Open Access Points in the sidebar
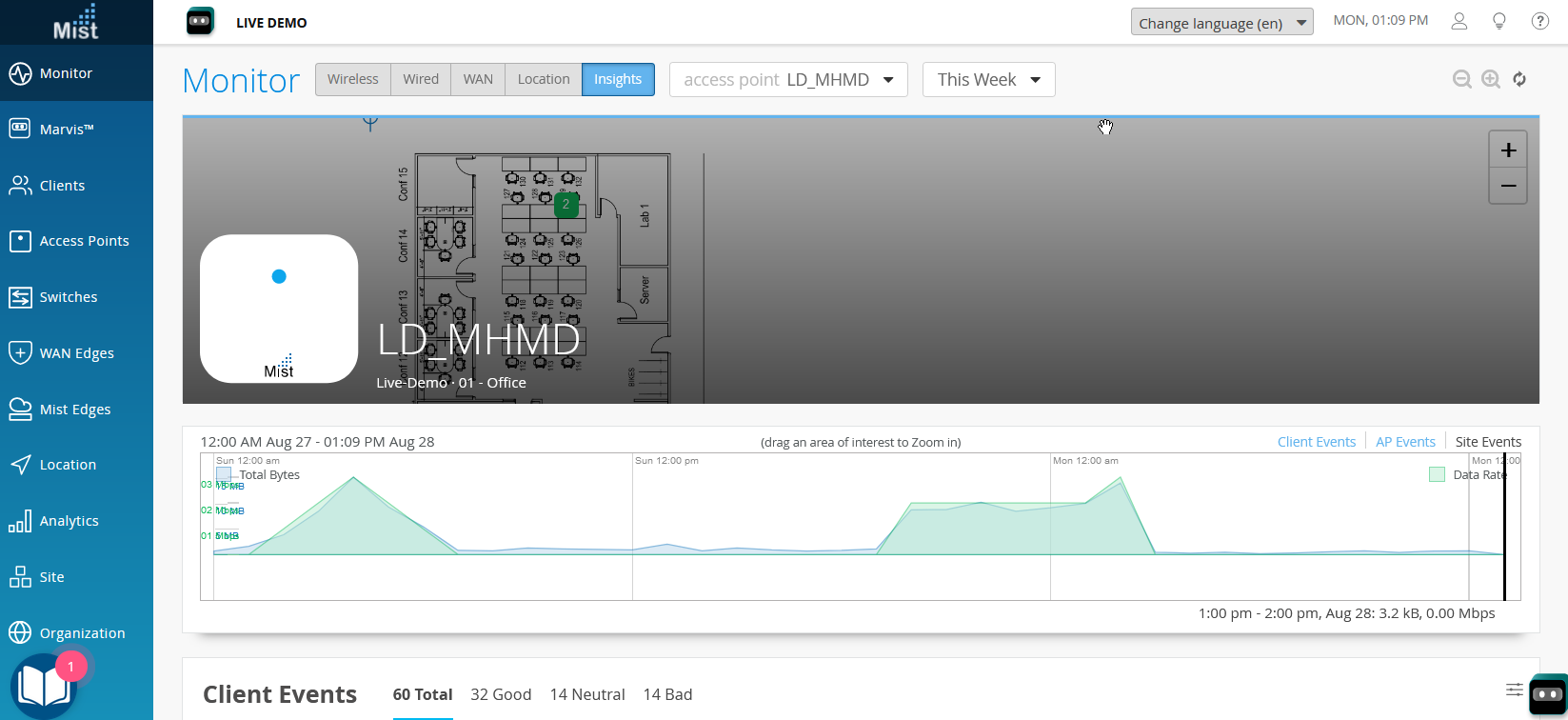The height and width of the screenshot is (720, 1568). tap(76, 241)
